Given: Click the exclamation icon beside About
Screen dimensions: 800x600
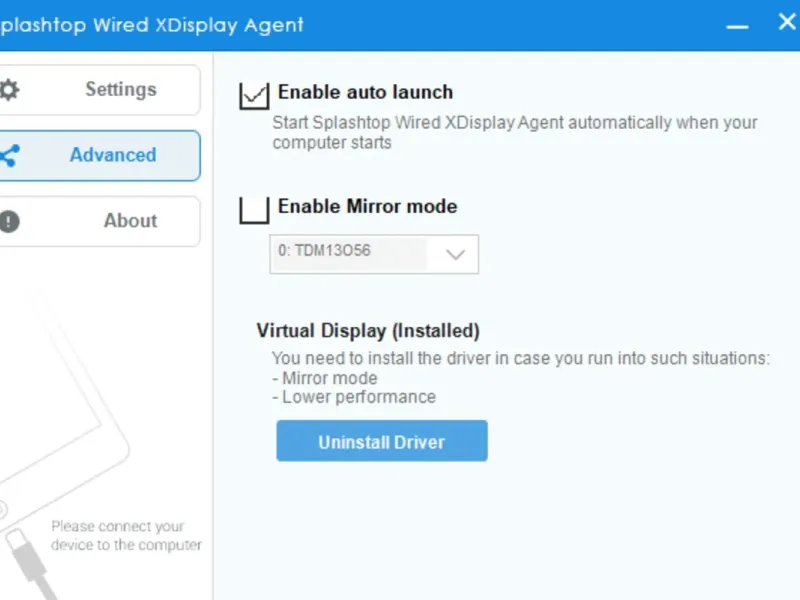Looking at the screenshot, I should (9, 221).
